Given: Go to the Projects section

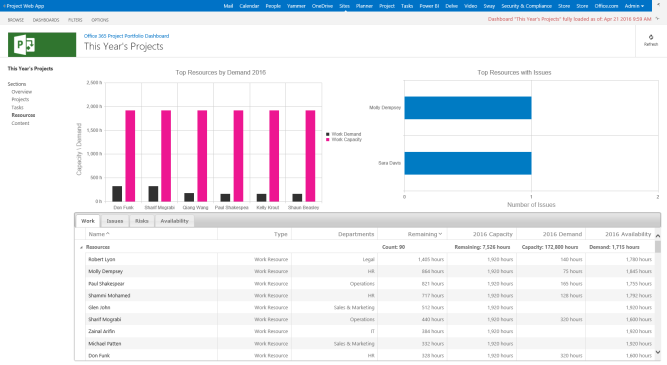Looking at the screenshot, I should [20, 100].
